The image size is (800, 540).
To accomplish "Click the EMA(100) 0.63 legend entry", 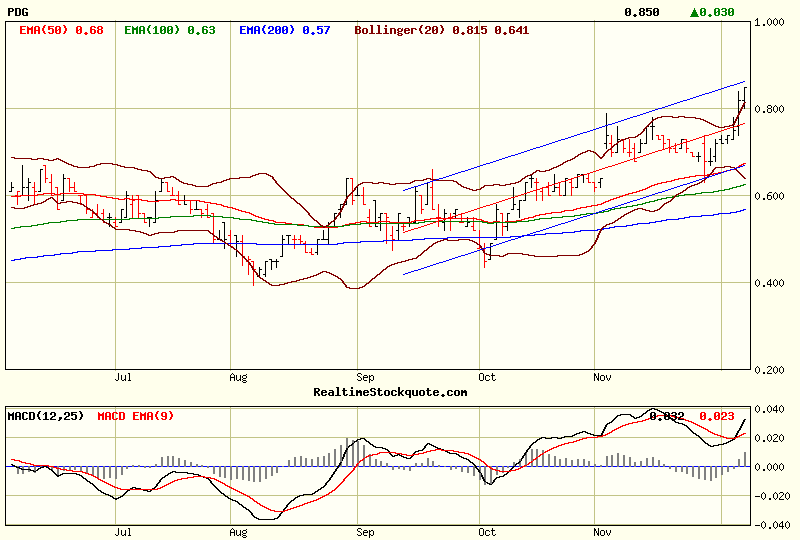I will coord(170,30).
